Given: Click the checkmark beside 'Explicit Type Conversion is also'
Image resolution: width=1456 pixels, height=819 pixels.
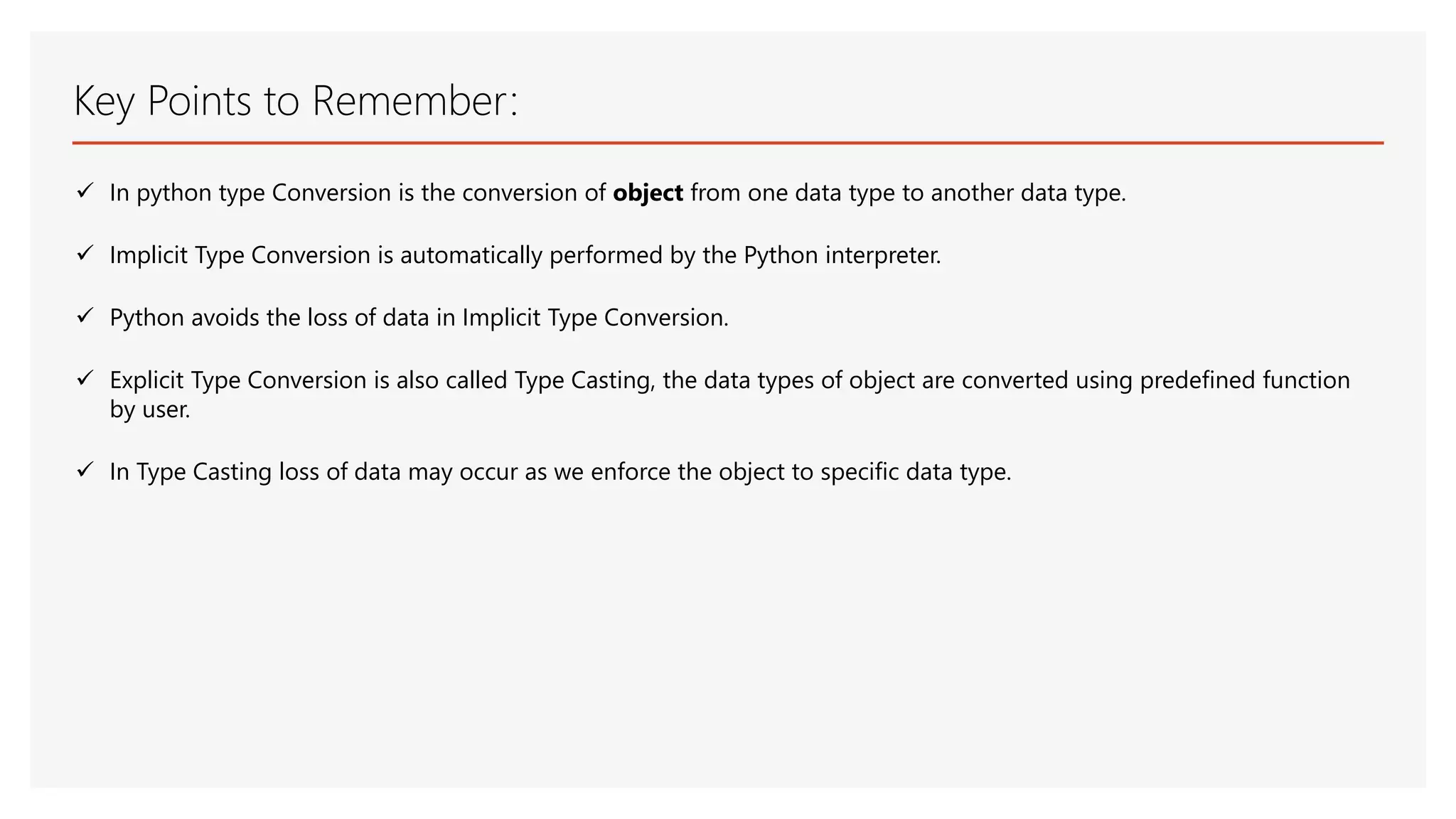Looking at the screenshot, I should pos(85,378).
